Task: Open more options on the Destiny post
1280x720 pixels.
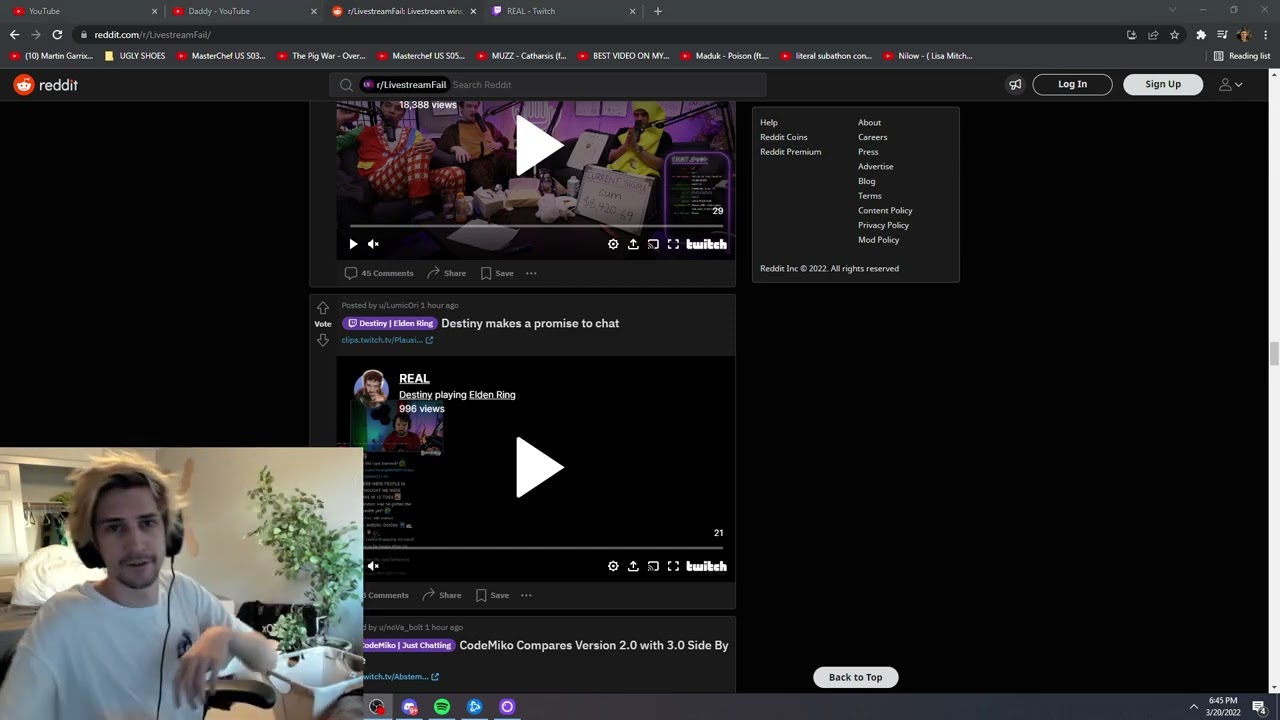Action: (526, 595)
